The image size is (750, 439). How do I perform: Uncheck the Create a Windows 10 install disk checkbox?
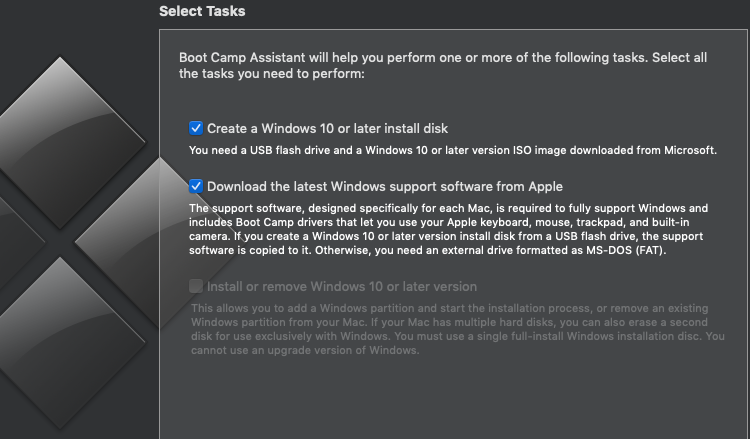click(x=196, y=128)
